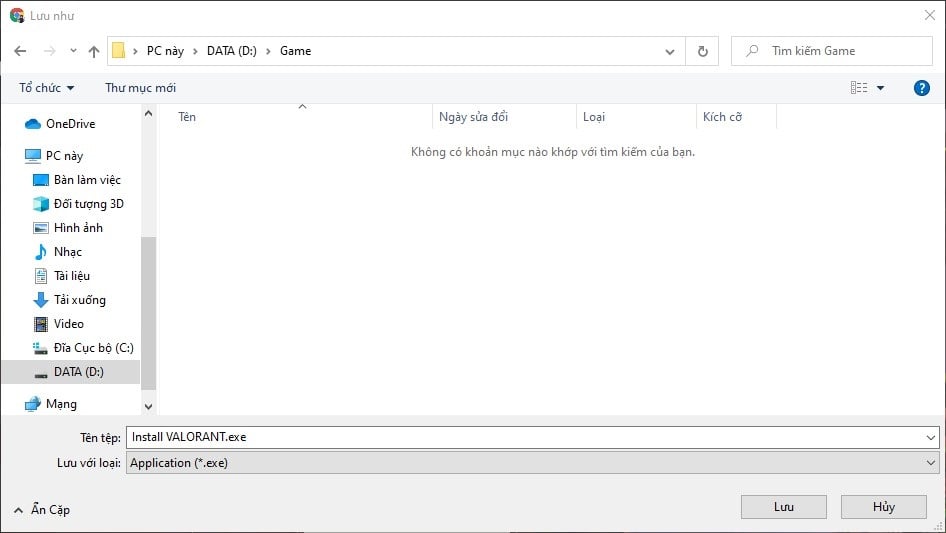Click the Tìm kiếm Game search box
Image resolution: width=946 pixels, height=533 pixels.
pyautogui.click(x=840, y=51)
